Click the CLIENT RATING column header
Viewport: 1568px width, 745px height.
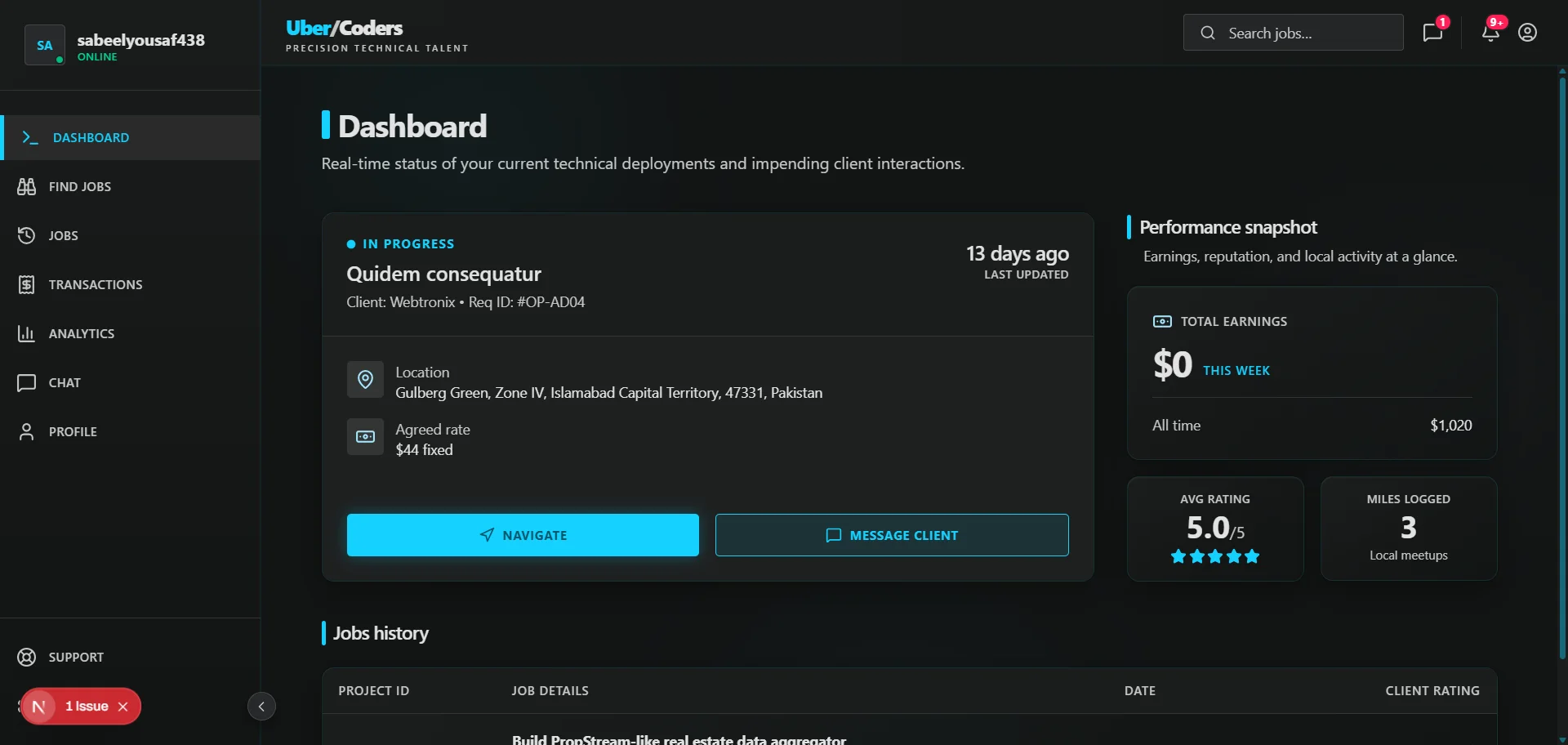pyautogui.click(x=1432, y=691)
